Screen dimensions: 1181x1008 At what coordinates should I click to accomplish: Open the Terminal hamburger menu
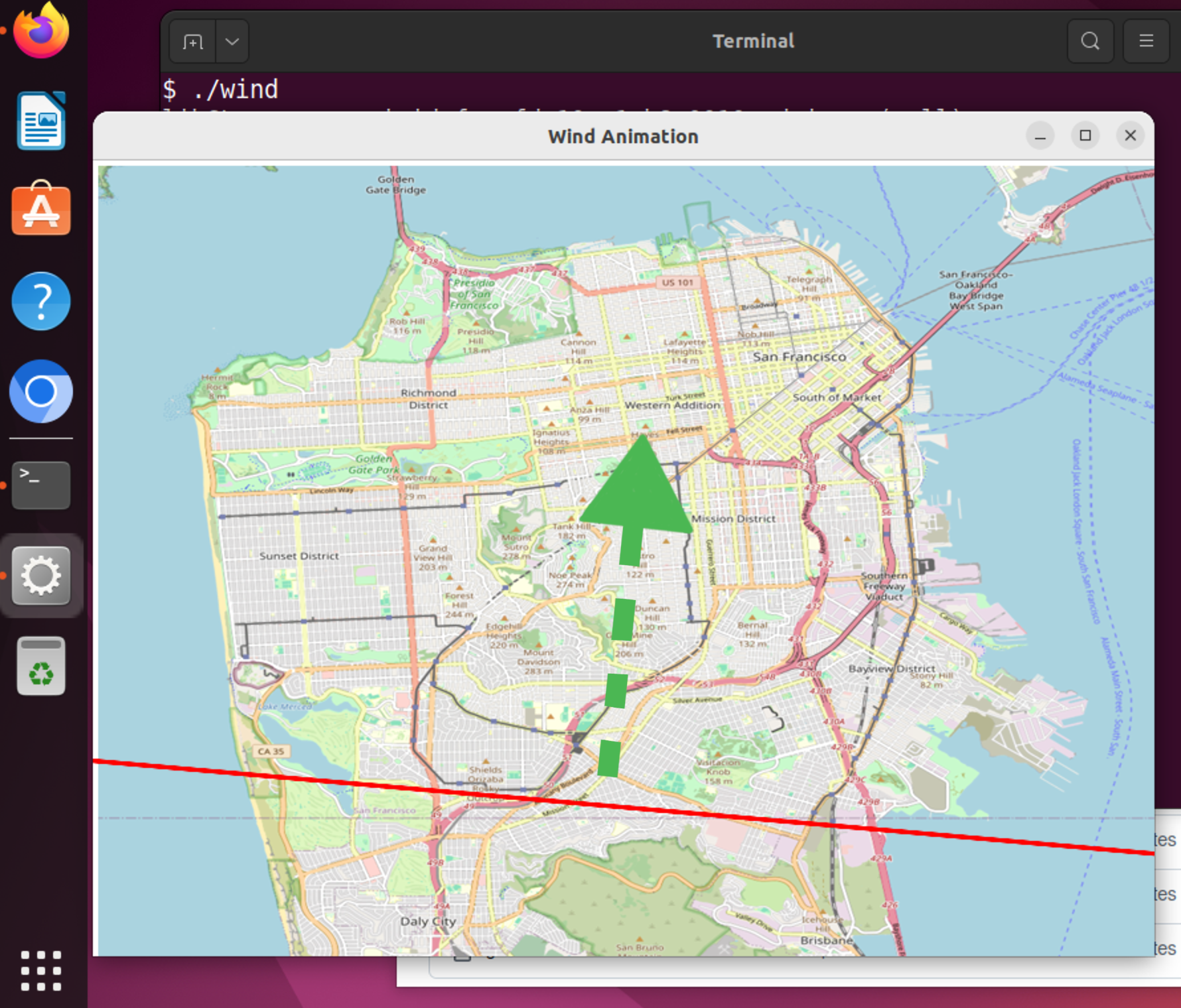click(x=1146, y=41)
